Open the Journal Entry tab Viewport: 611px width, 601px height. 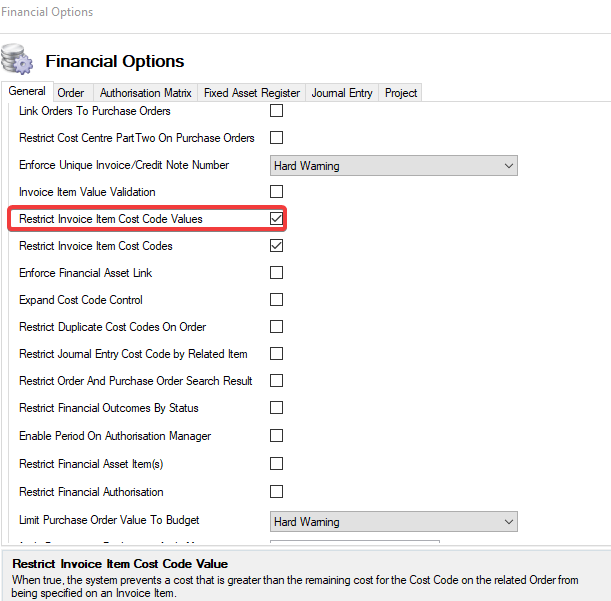[x=342, y=93]
